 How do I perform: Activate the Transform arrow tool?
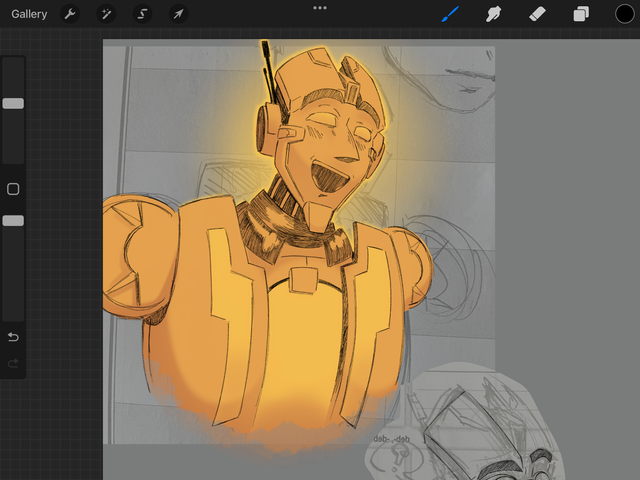click(178, 14)
